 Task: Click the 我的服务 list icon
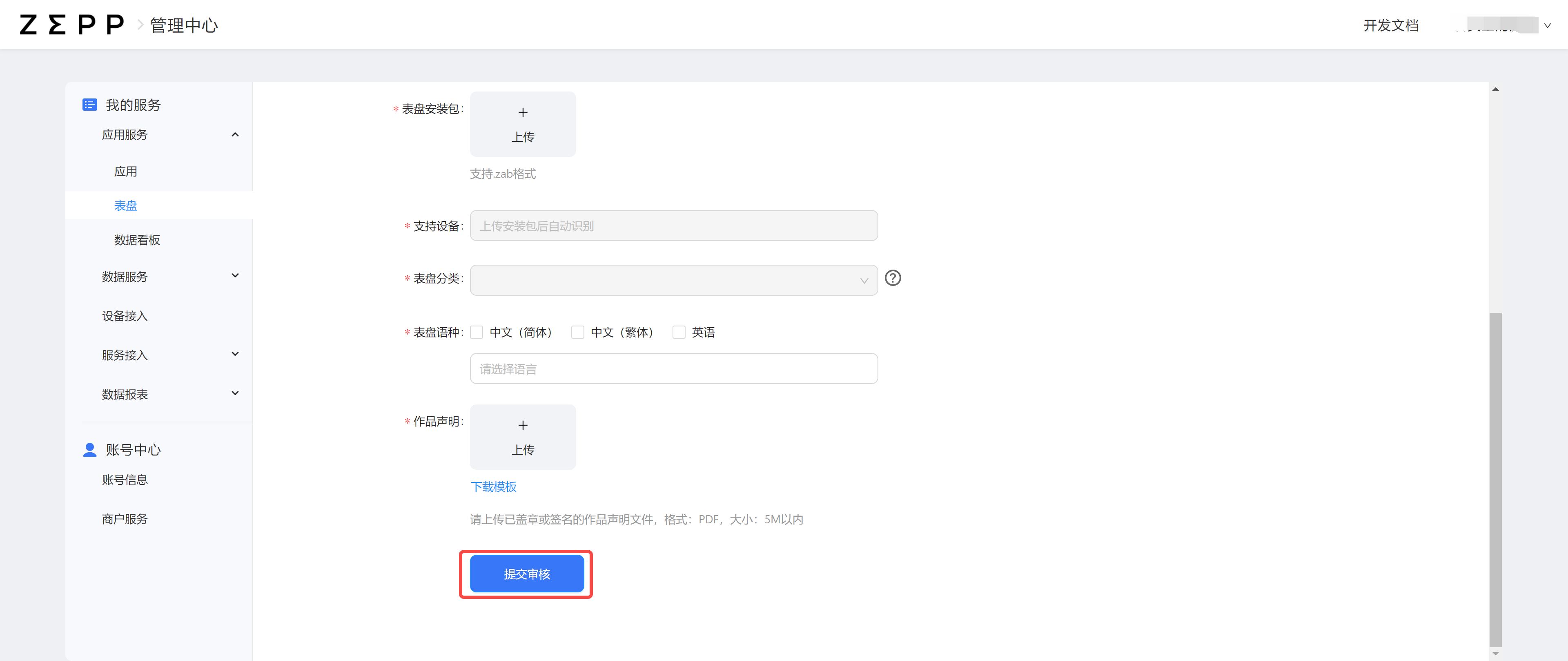(x=89, y=105)
